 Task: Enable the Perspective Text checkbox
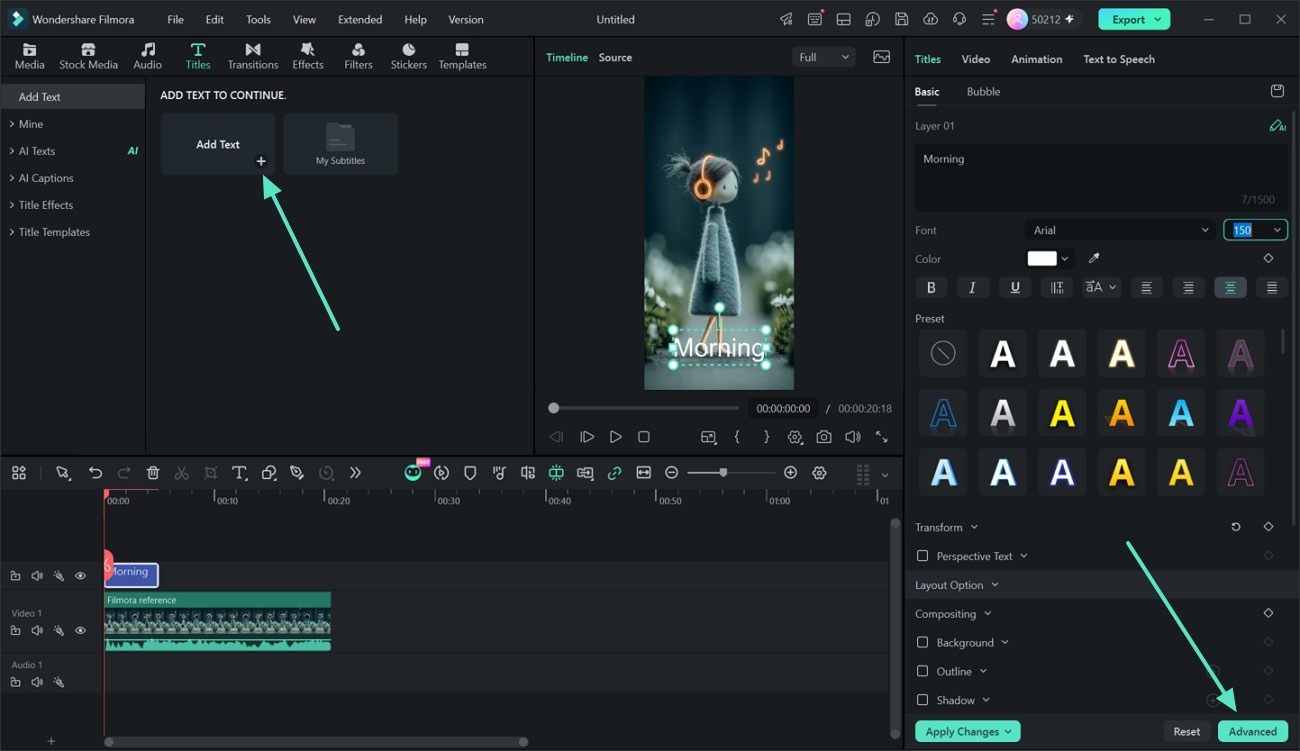coord(922,556)
